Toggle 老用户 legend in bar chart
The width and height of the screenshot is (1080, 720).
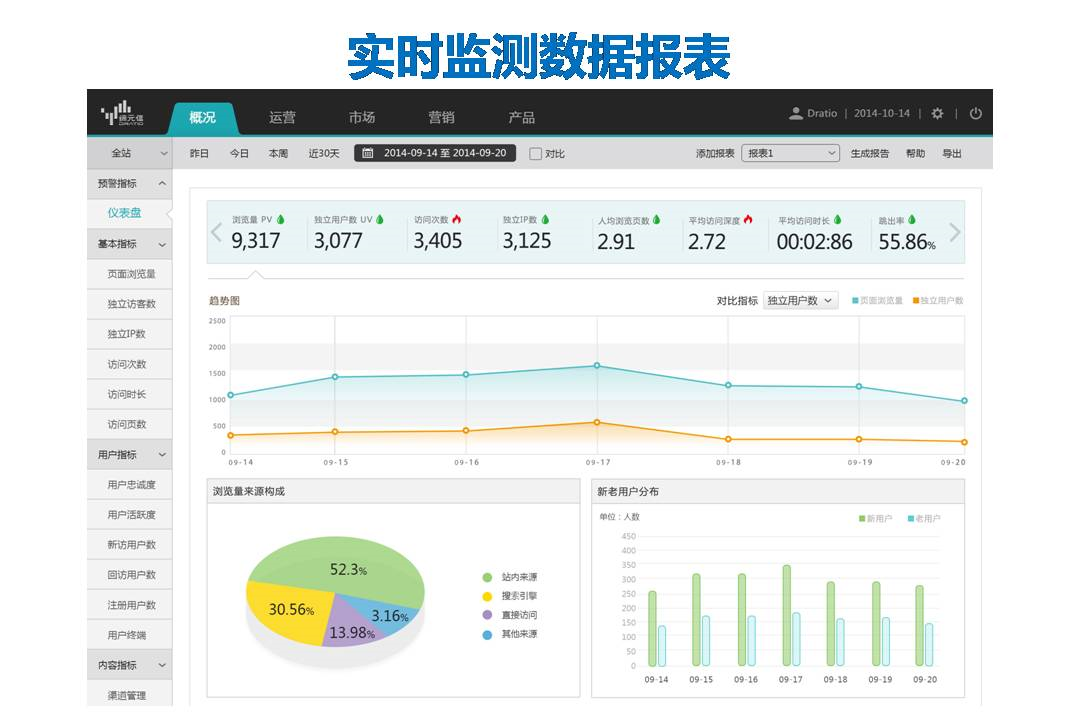coord(924,518)
